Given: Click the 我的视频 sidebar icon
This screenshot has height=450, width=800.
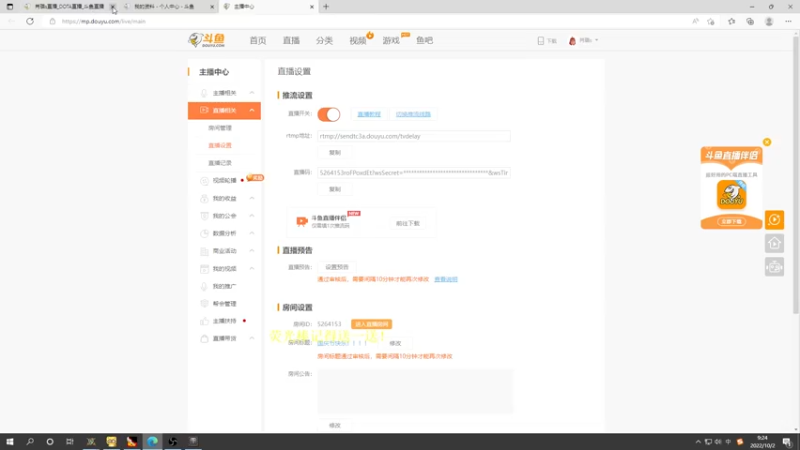Looking at the screenshot, I should coord(204,268).
